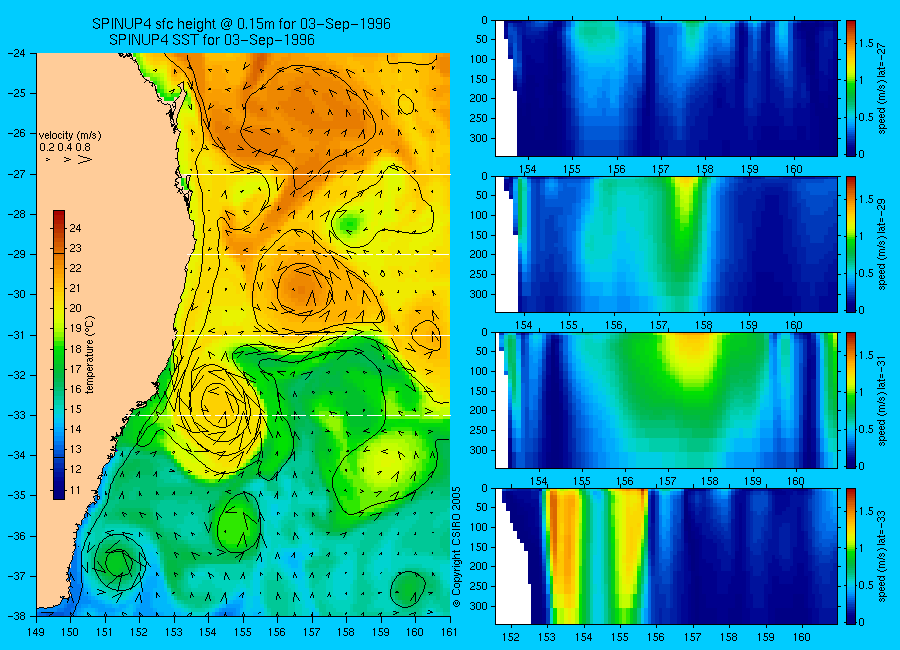Screen dimensions: 900x650
Task: Click the speed (m/s) lat=-31 label
Action: (x=882, y=400)
